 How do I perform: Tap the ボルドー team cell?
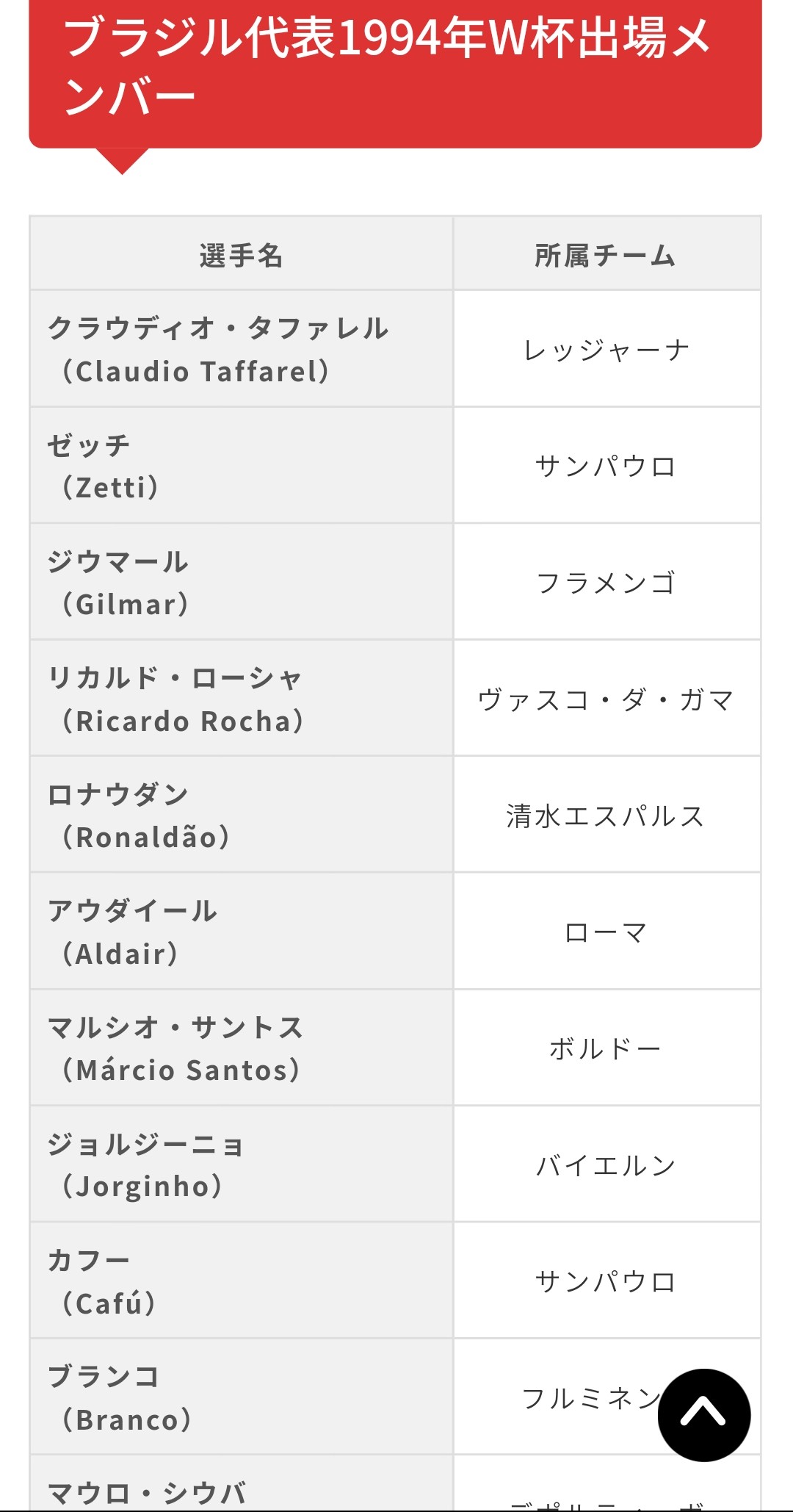(606, 1049)
